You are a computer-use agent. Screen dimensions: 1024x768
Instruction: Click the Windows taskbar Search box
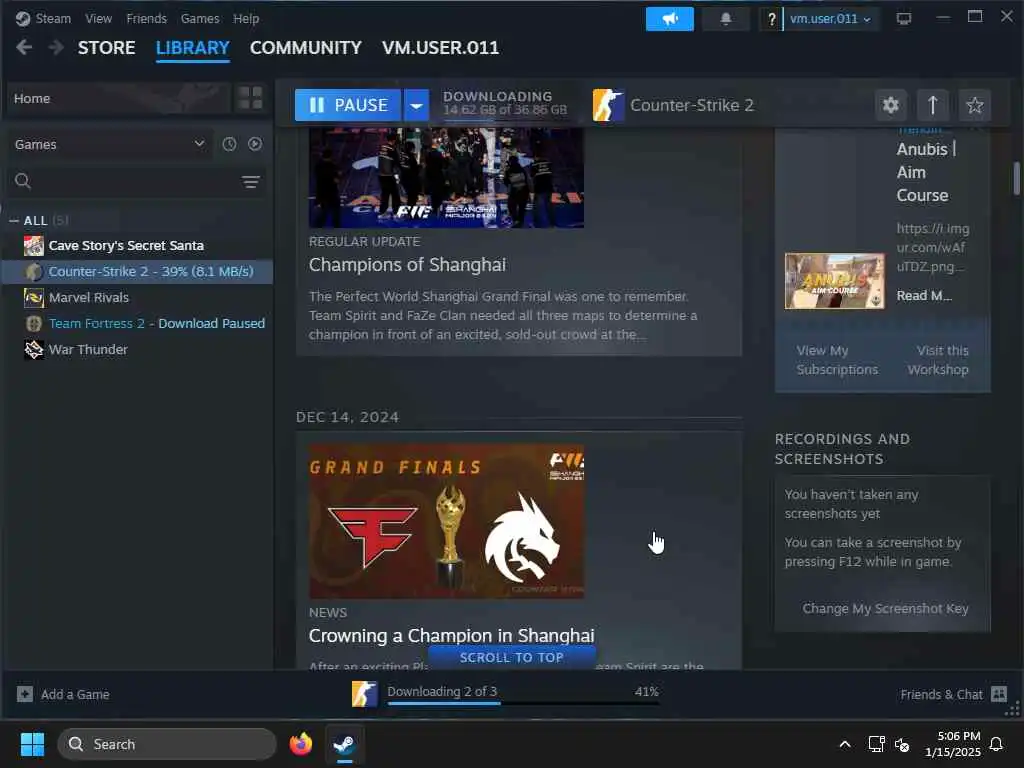click(x=167, y=744)
